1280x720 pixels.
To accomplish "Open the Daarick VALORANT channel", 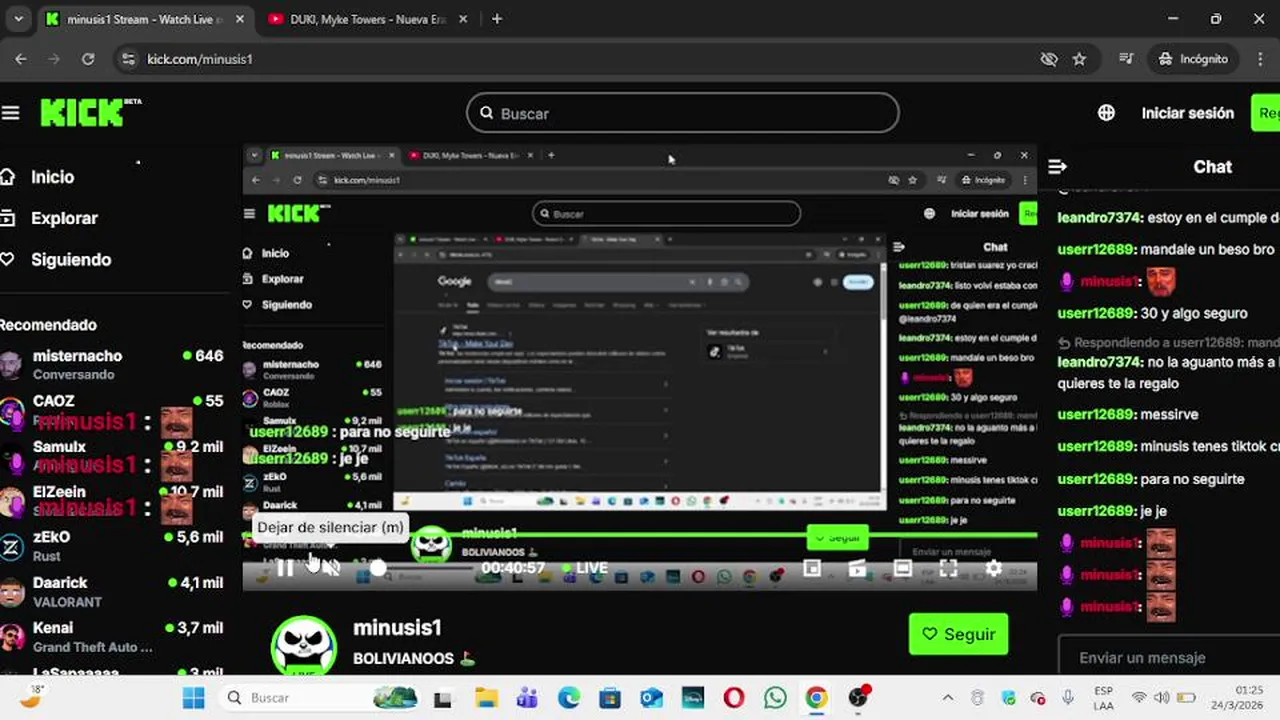I will point(112,591).
